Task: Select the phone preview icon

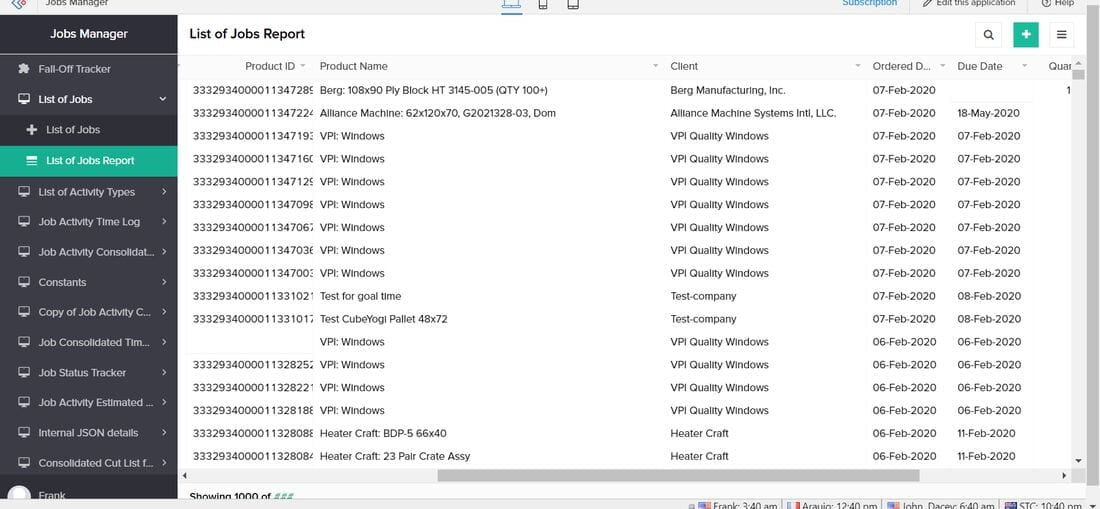Action: [x=543, y=5]
